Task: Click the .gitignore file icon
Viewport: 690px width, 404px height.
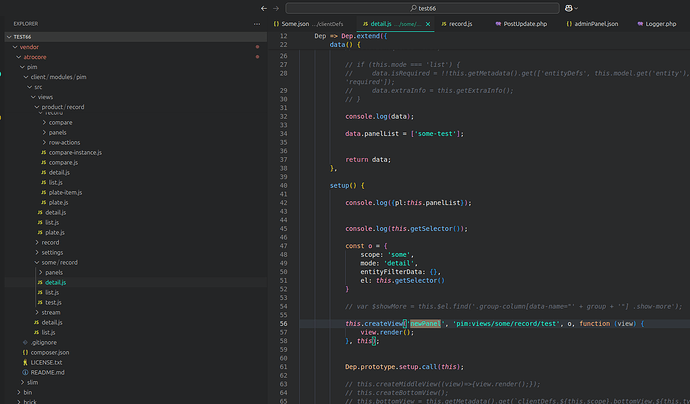Action: click(x=26, y=342)
